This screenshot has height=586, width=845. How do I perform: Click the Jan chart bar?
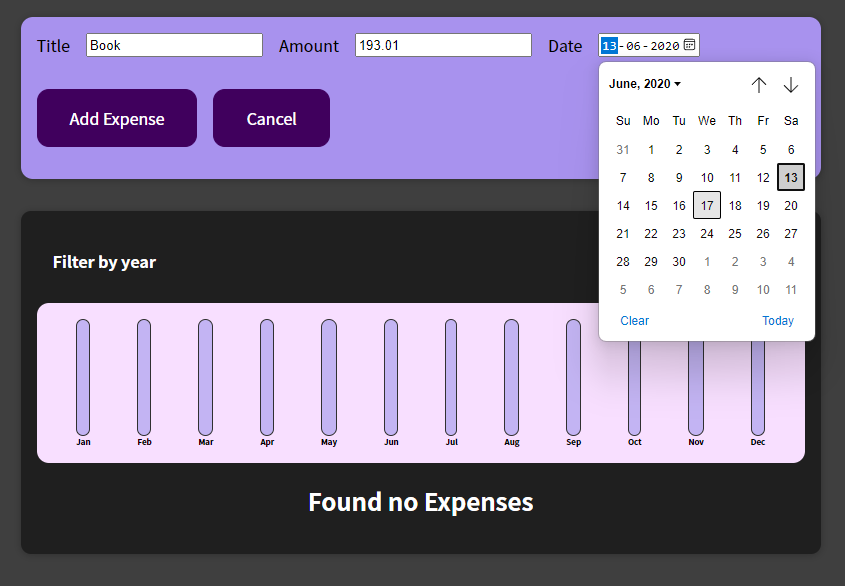point(83,377)
